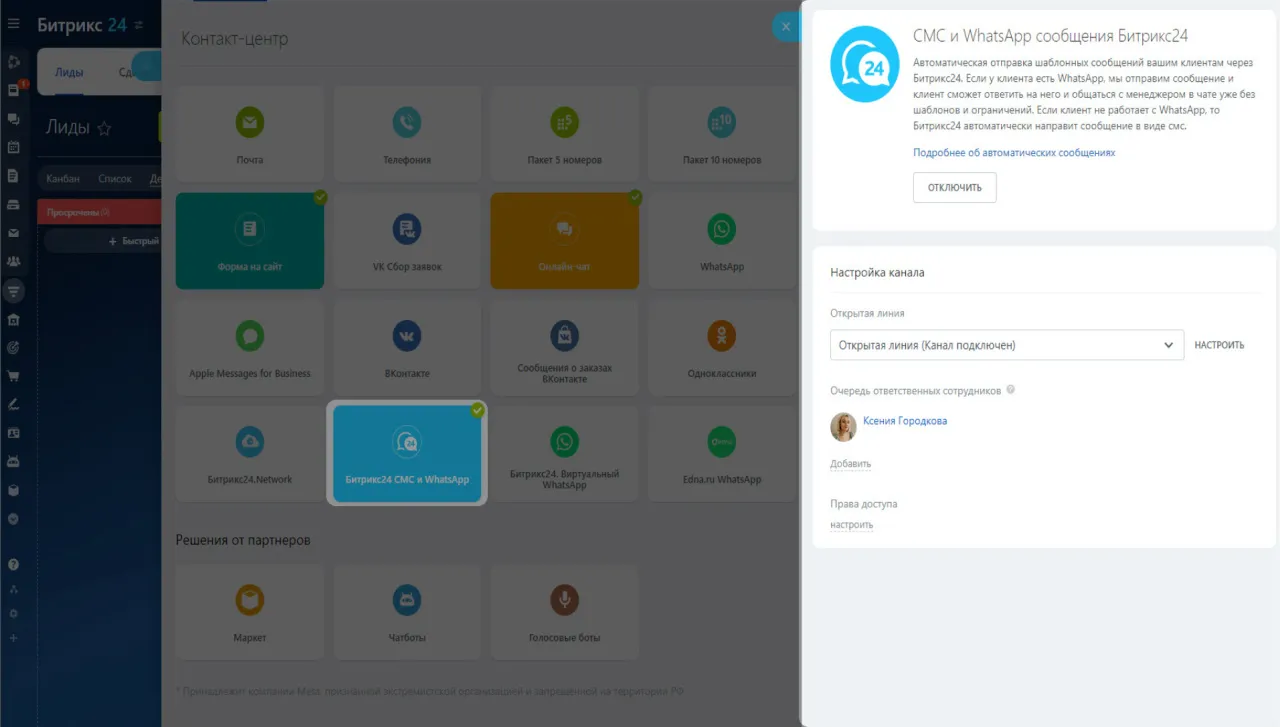The width and height of the screenshot is (1280, 727).
Task: Open the chat icon in left sidebar
Action: [x=13, y=119]
